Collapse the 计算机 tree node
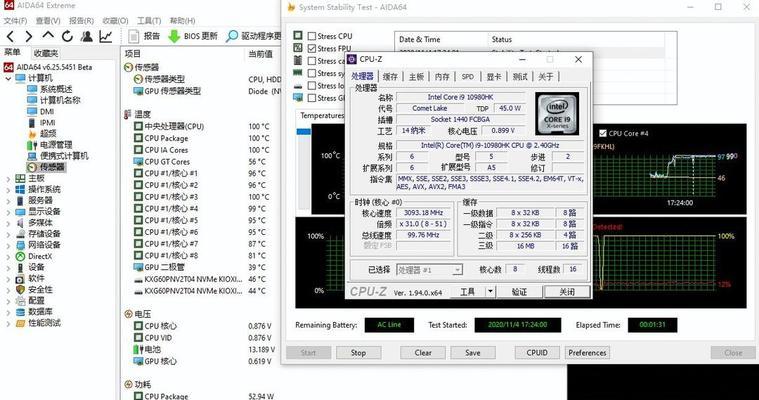 tap(8, 78)
